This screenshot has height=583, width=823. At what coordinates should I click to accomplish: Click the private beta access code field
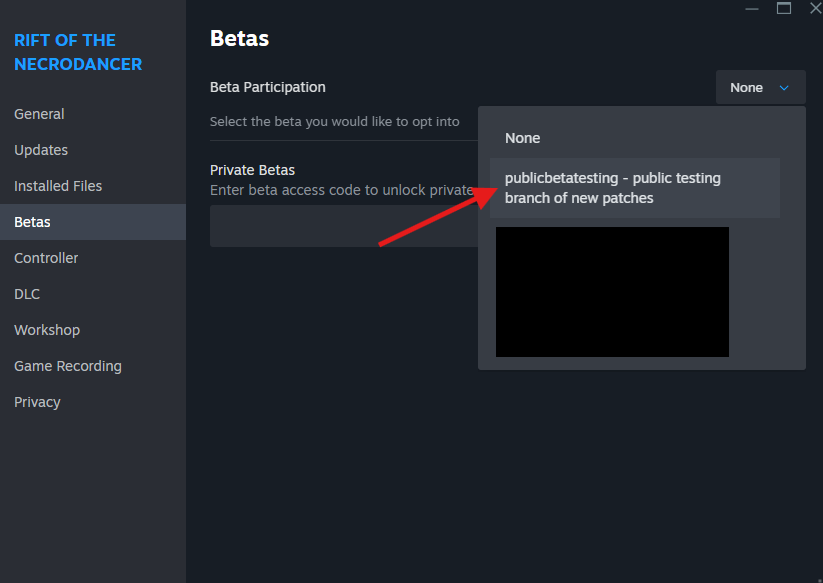click(344, 226)
